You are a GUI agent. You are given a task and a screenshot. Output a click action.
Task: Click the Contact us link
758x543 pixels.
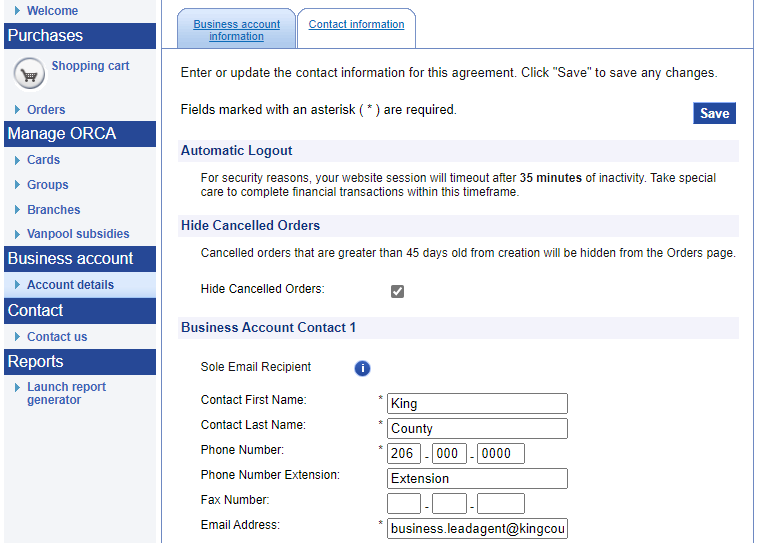pos(57,337)
